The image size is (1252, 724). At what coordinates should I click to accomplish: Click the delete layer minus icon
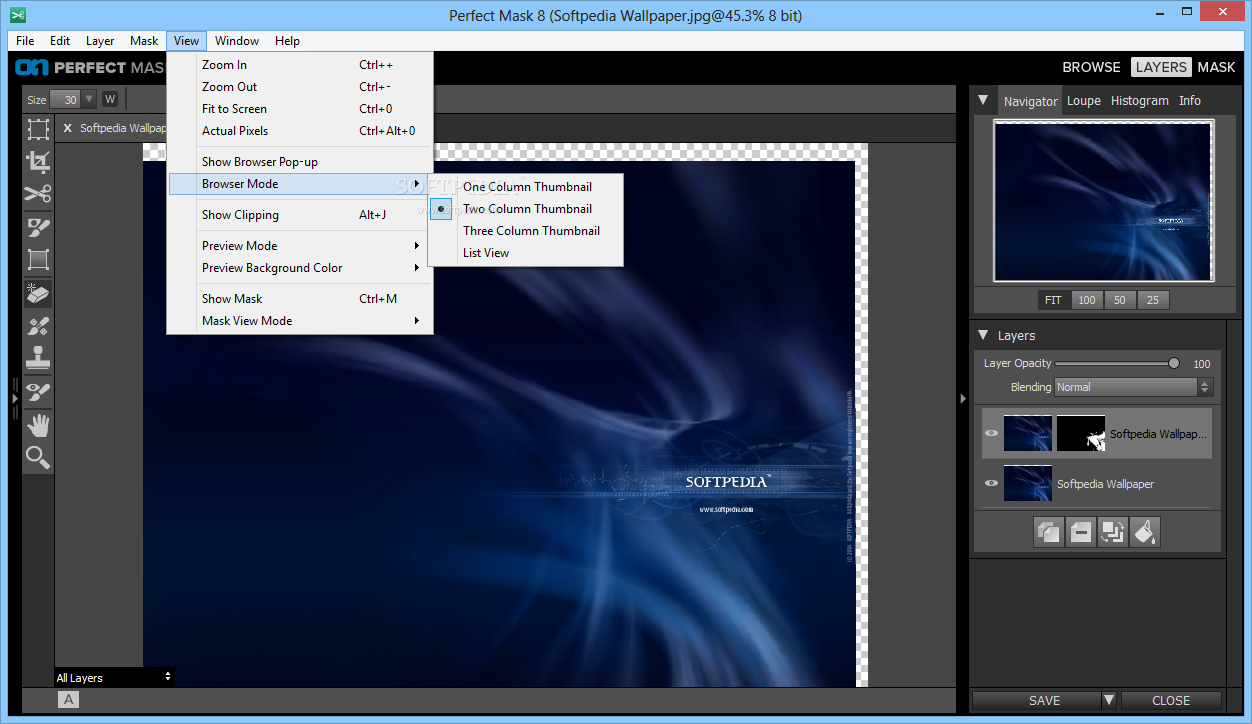1081,532
